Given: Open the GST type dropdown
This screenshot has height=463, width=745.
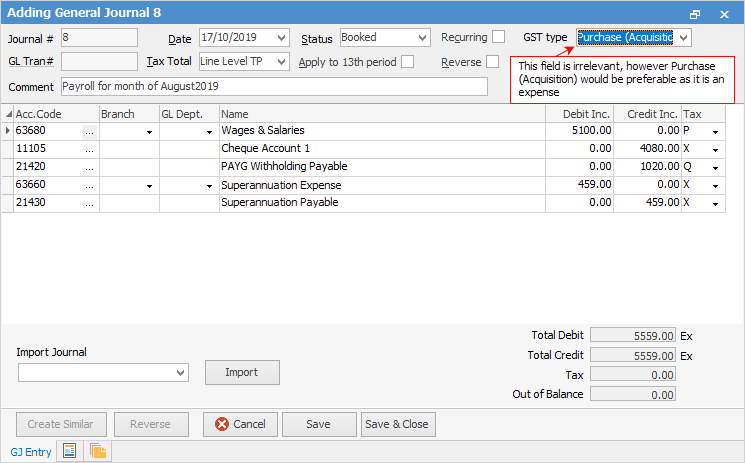Looking at the screenshot, I should coord(682,37).
